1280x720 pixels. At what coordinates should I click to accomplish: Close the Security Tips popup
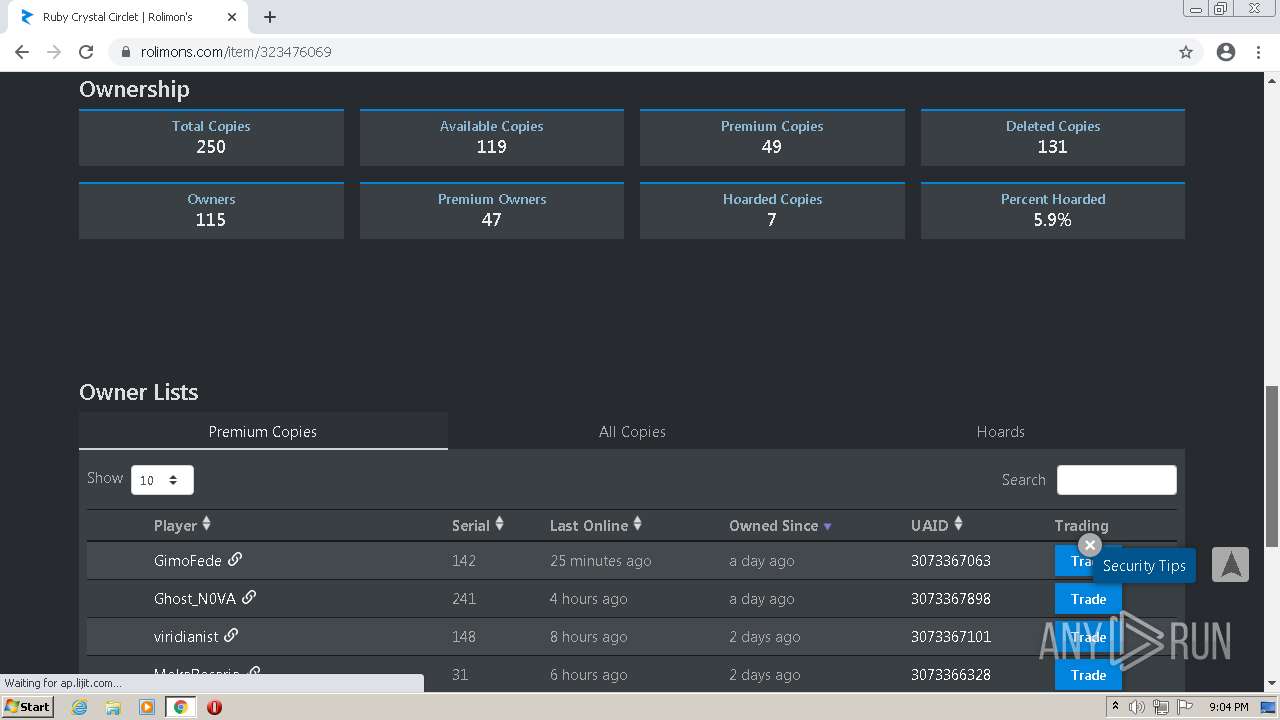[1090, 545]
